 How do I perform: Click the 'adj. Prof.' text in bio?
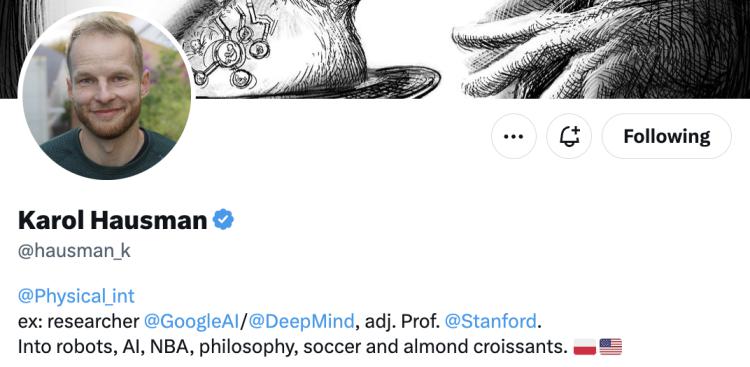[402, 321]
